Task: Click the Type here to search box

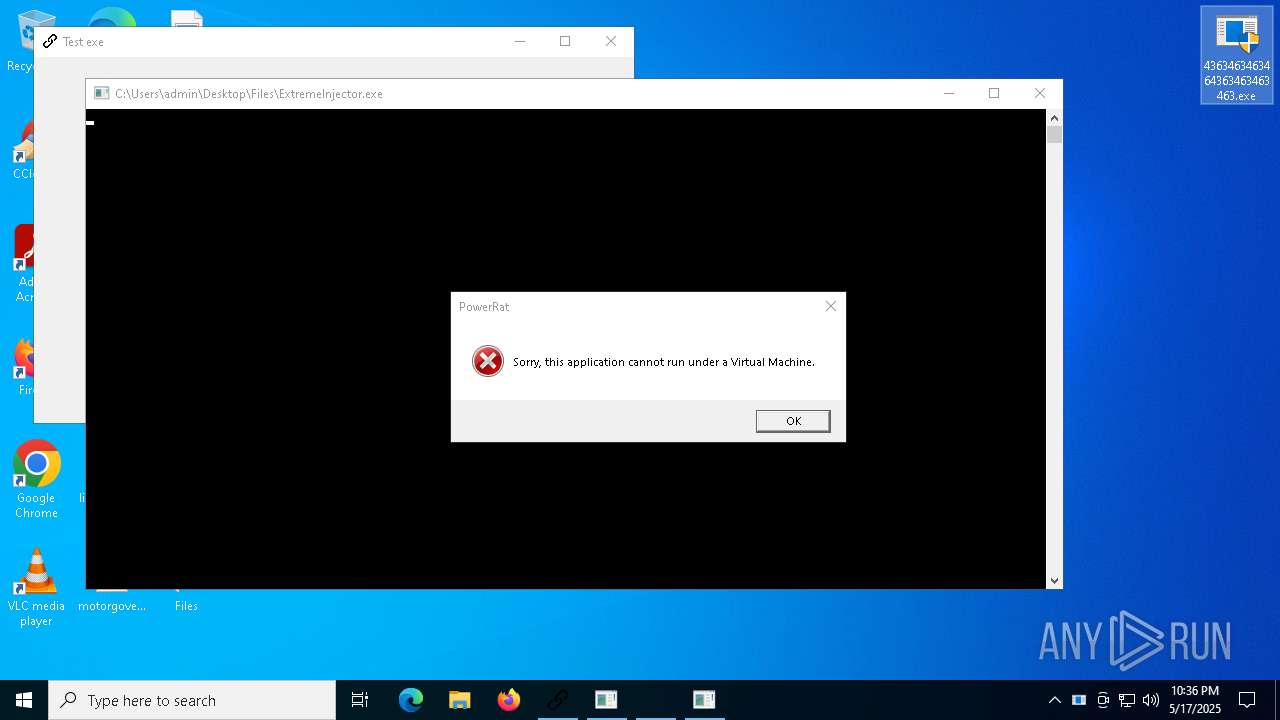Action: coord(192,700)
